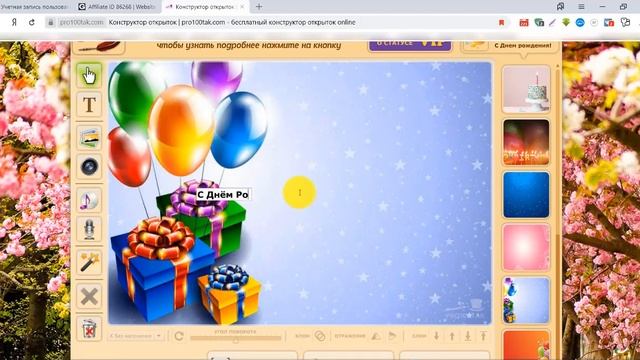Image resolution: width=640 pixels, height=360 pixels.
Task: Select the dark blue background thumbnail
Action: [x=526, y=195]
